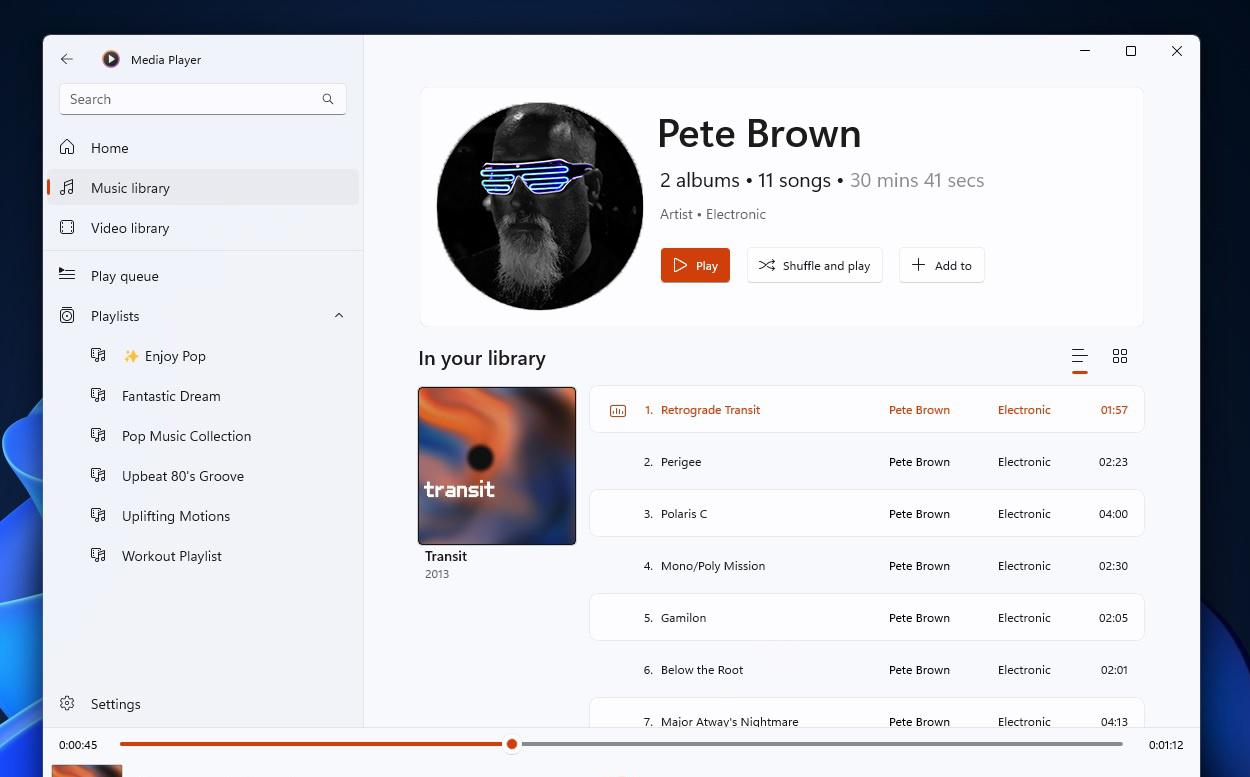Switch to grid view of the library
The height and width of the screenshot is (777, 1250).
[1120, 356]
